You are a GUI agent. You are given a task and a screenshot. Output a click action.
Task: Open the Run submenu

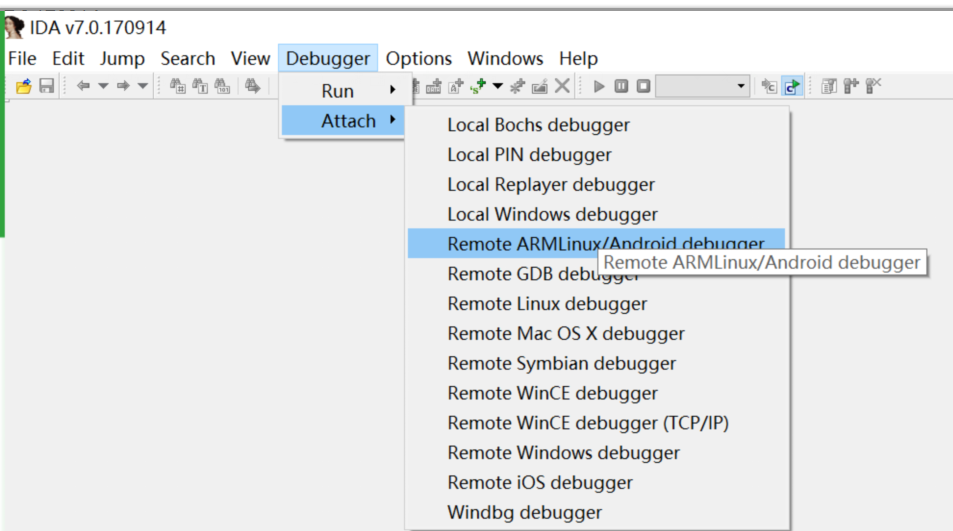[343, 91]
